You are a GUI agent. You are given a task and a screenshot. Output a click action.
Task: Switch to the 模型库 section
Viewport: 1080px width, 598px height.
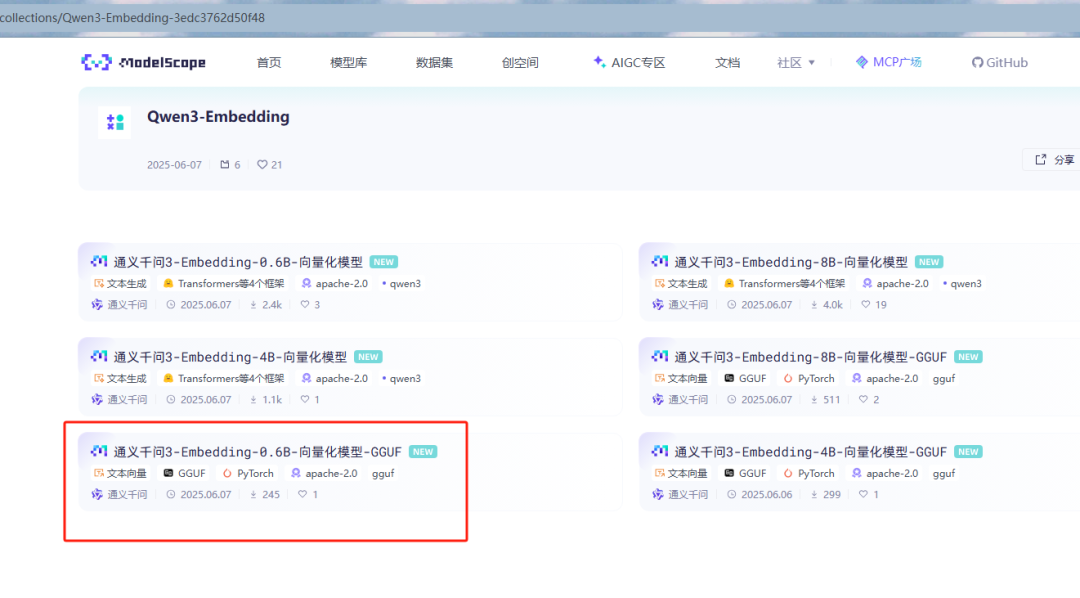348,61
